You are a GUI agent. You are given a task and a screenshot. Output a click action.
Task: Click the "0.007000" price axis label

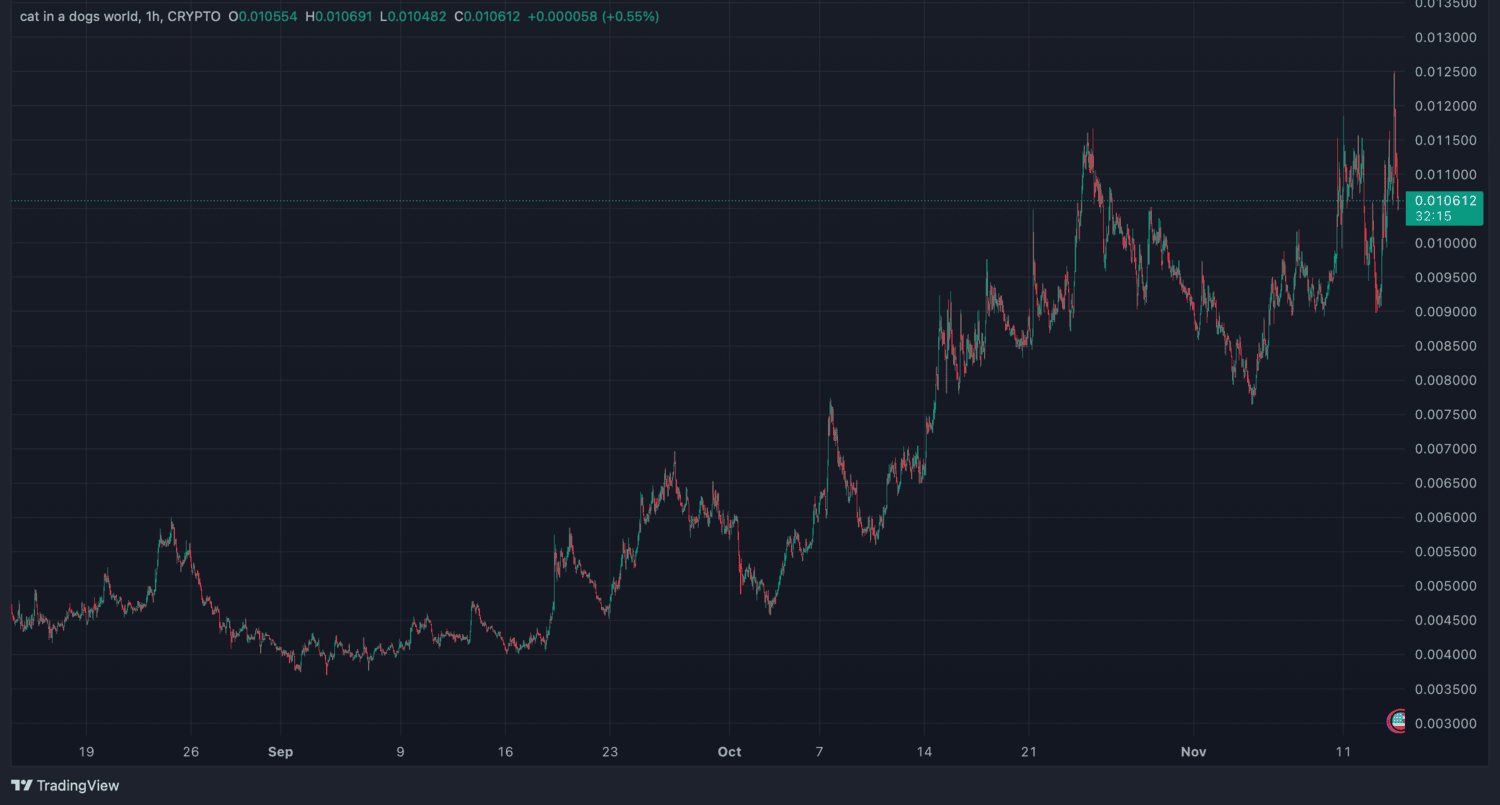(1448, 449)
